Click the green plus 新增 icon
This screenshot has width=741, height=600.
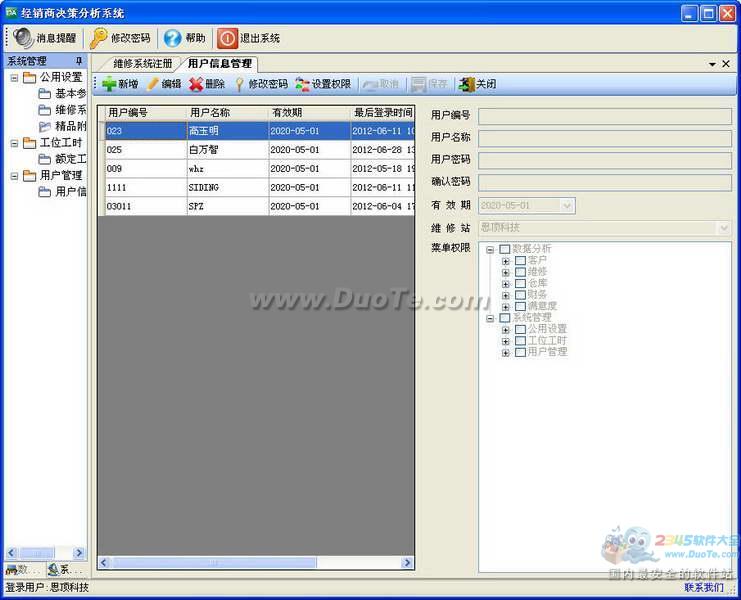point(109,84)
